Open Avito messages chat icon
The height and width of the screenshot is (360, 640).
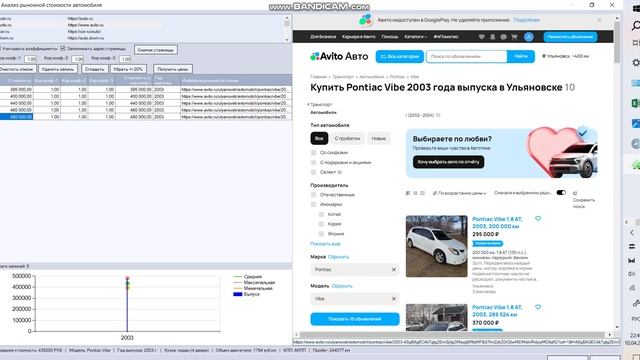click(x=504, y=37)
